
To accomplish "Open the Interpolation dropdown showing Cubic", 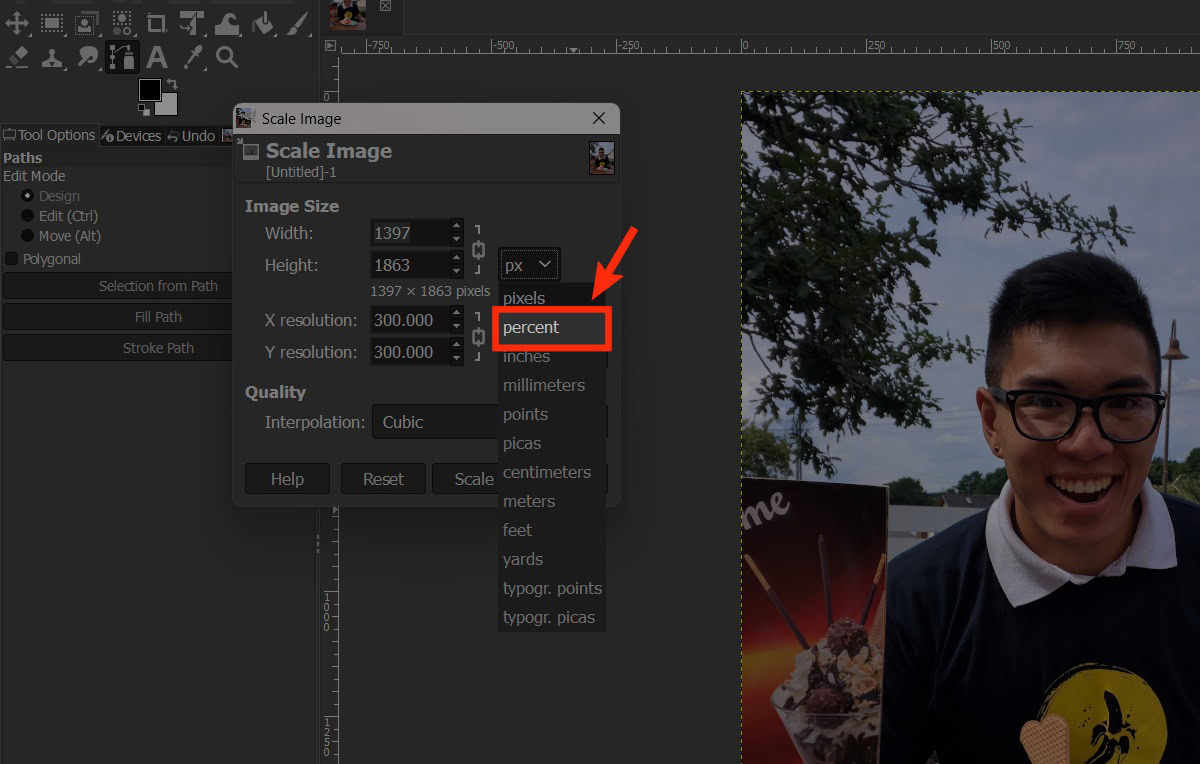I will (x=436, y=422).
